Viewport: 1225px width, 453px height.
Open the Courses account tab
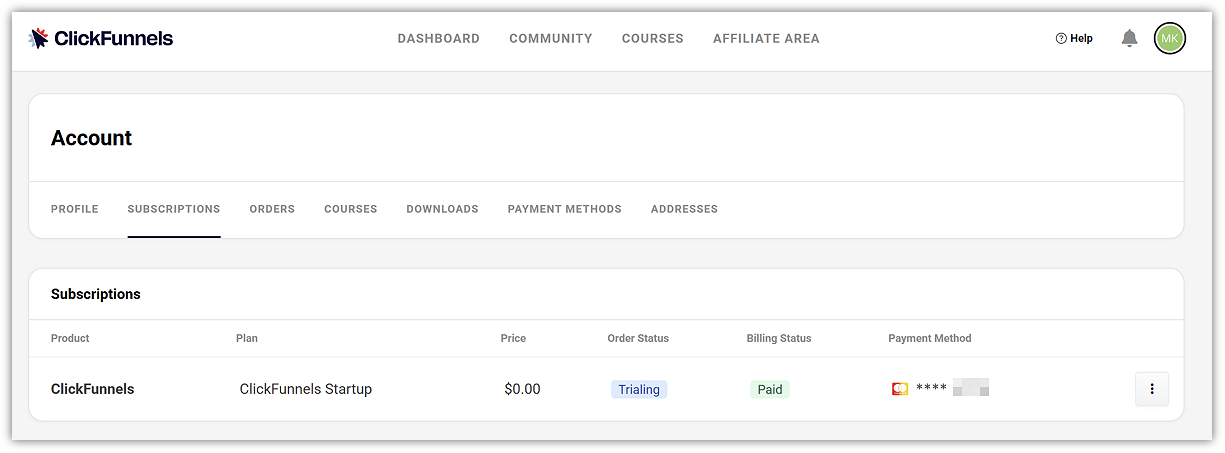click(x=350, y=209)
